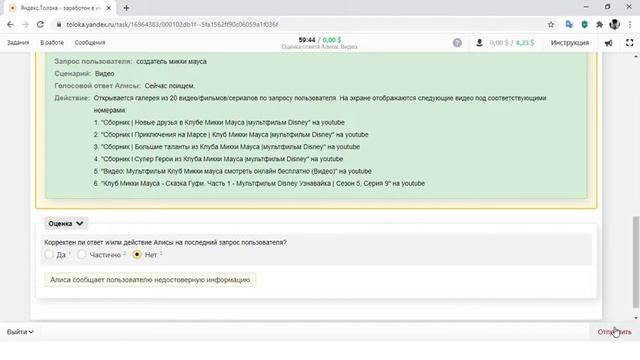Click the scrollbar down arrow
Image resolution: width=640 pixels, height=360 pixels.
point(636,318)
